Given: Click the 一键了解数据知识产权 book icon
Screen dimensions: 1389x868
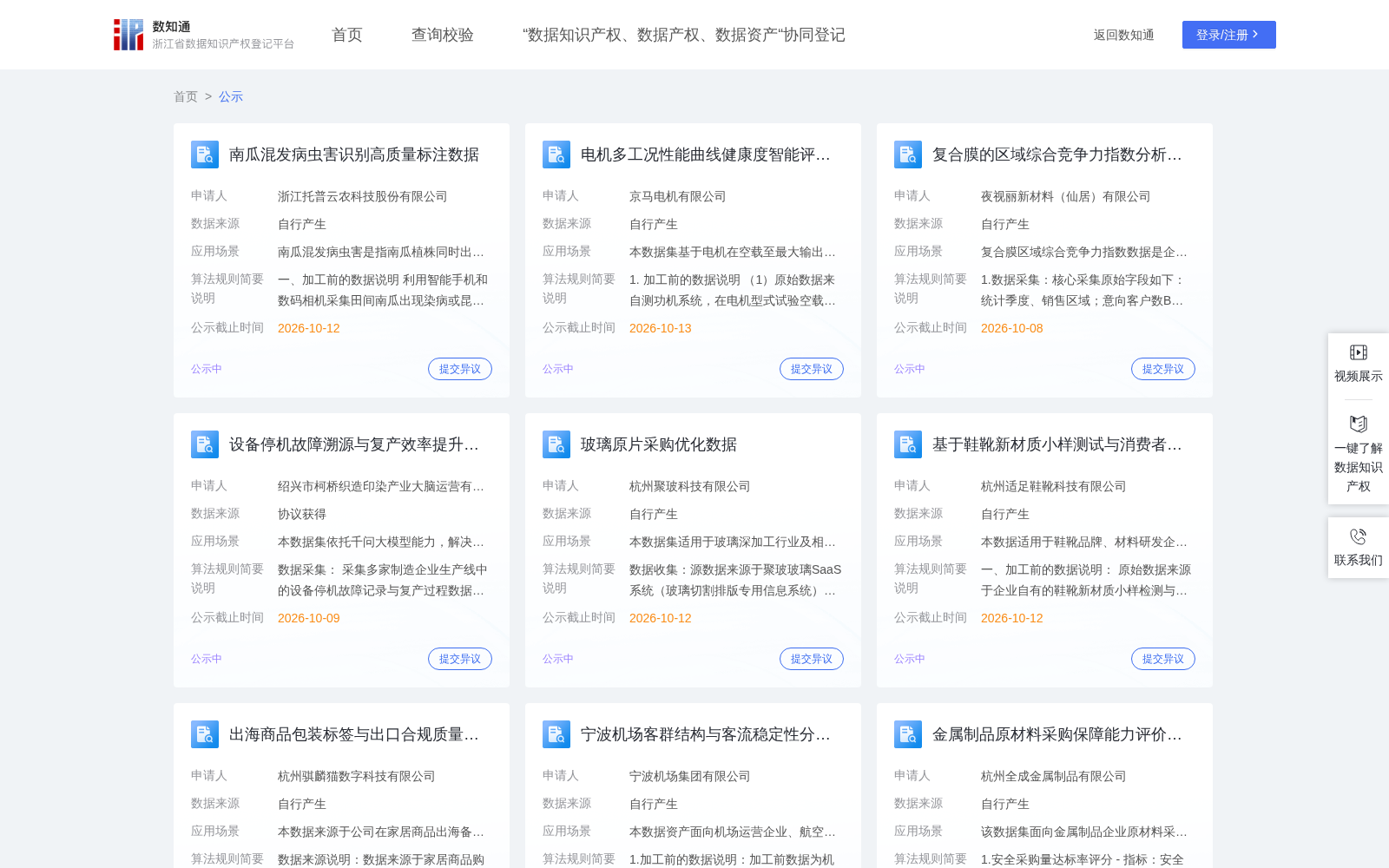Looking at the screenshot, I should click(1359, 424).
